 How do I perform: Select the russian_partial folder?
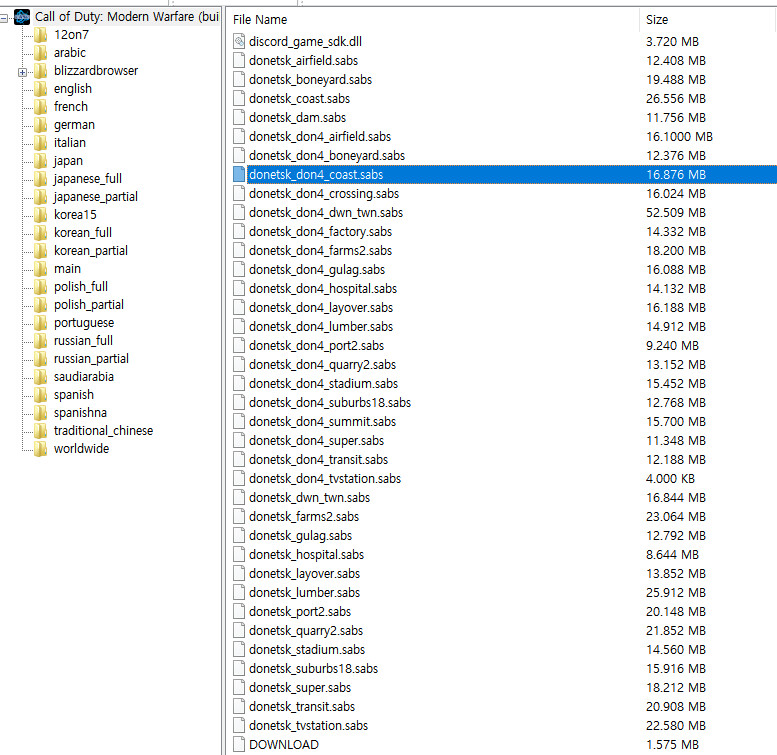(91, 359)
